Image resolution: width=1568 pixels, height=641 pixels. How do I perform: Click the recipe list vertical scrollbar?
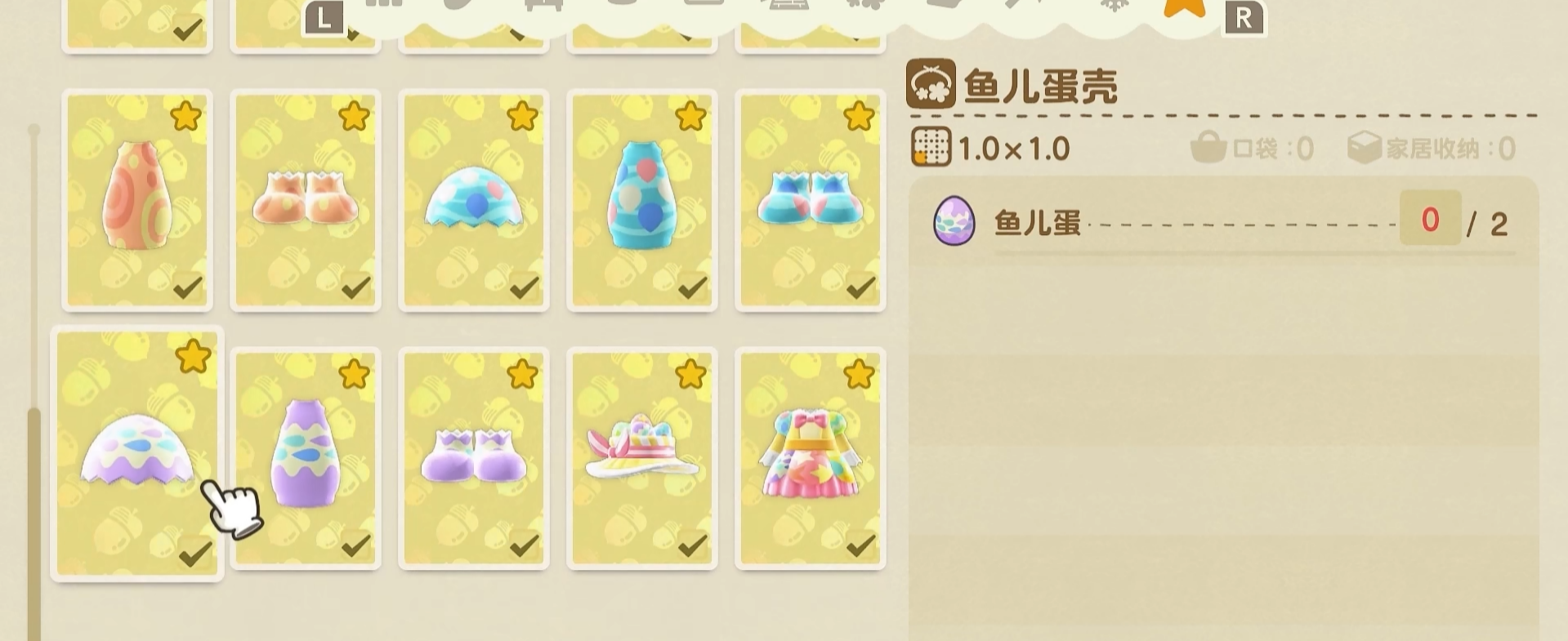coord(34,382)
